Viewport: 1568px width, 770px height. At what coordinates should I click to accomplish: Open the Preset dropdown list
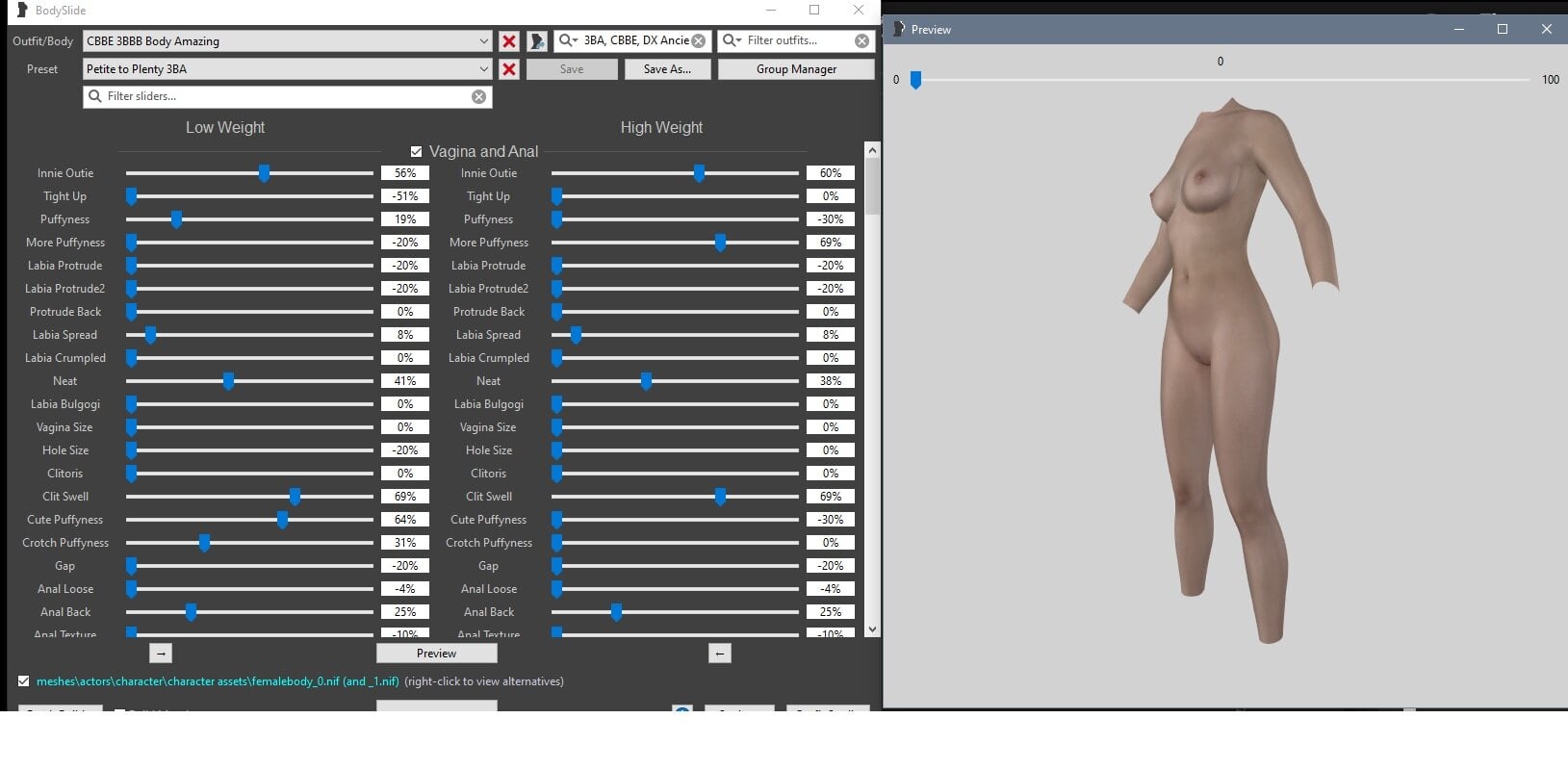tap(288, 69)
